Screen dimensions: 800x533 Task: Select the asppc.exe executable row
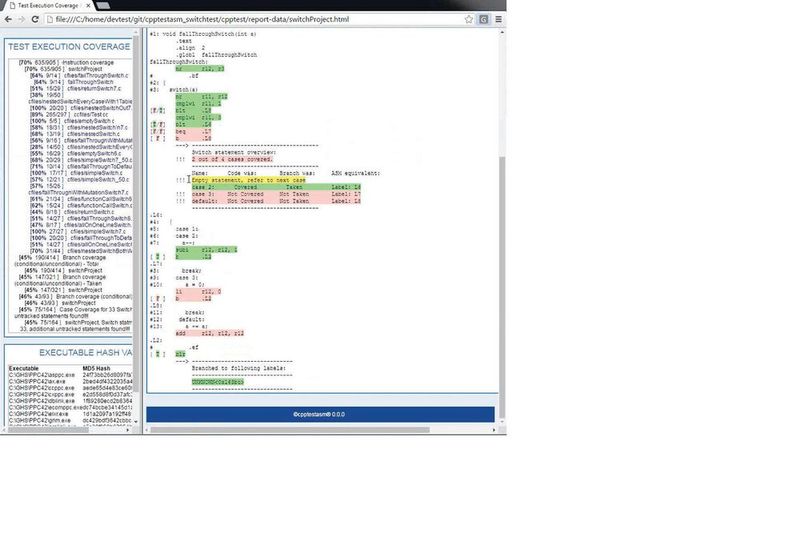[70, 375]
